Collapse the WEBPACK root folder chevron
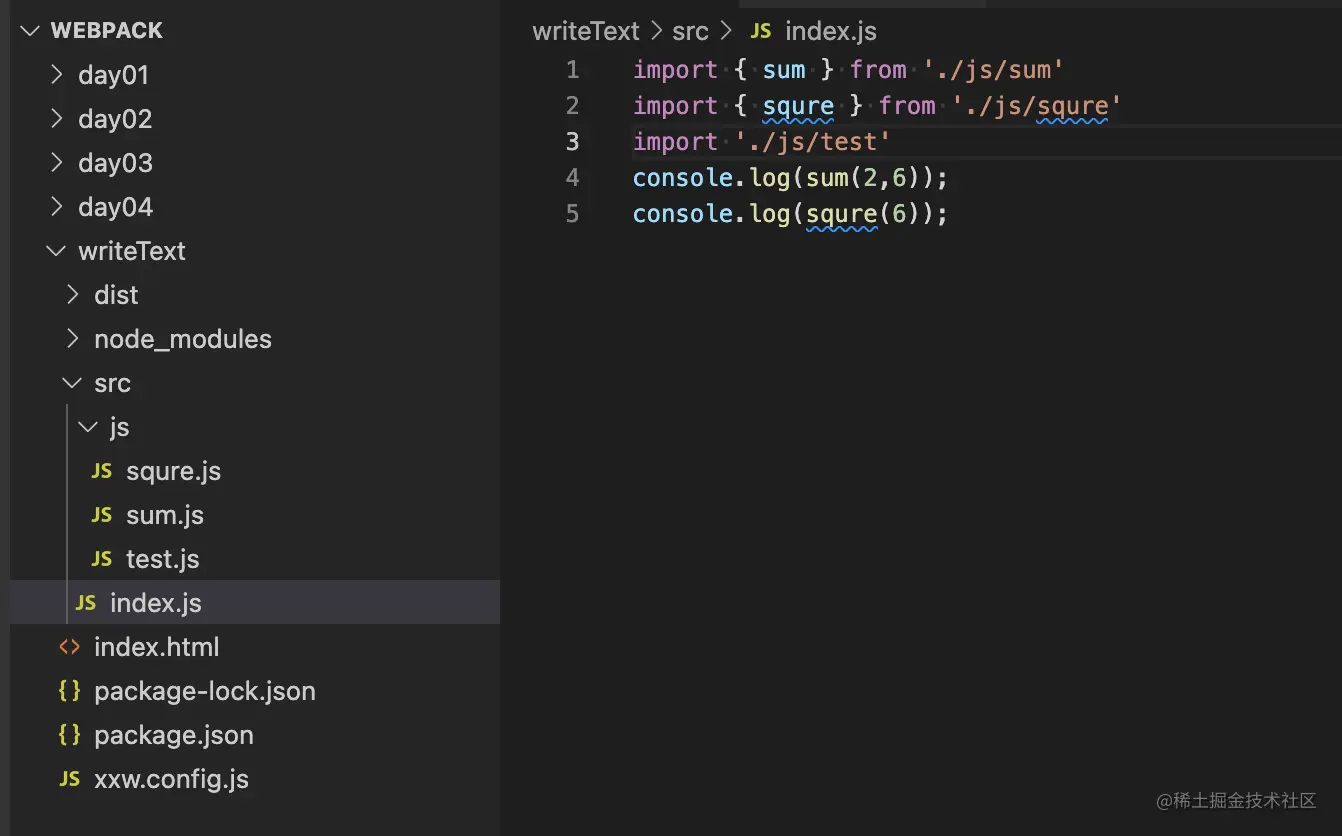The width and height of the screenshot is (1342, 836). point(29,31)
